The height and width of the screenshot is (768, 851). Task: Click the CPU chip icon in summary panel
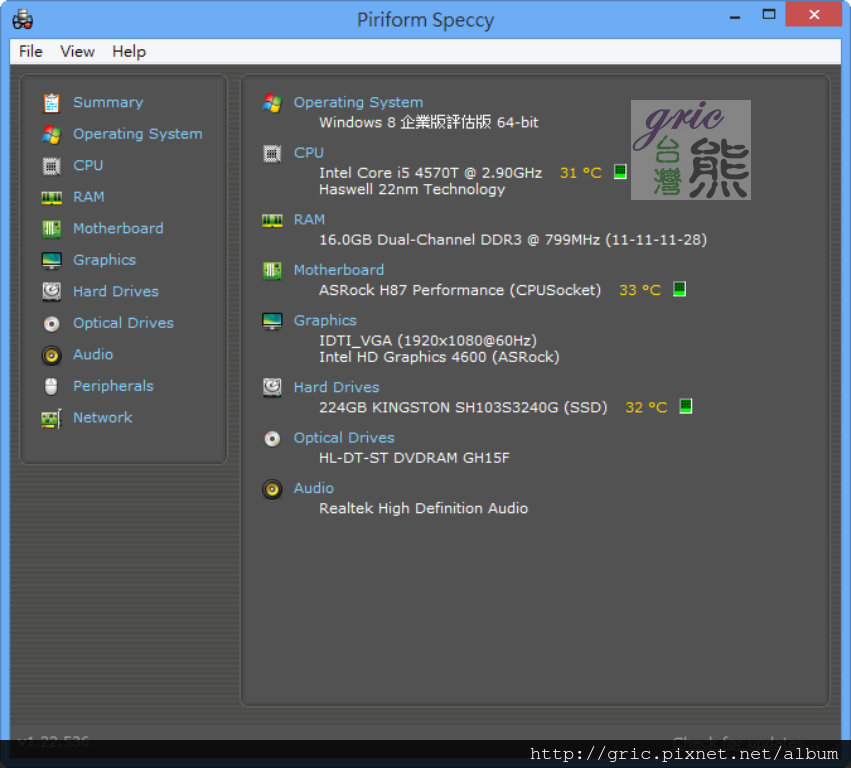tap(272, 154)
